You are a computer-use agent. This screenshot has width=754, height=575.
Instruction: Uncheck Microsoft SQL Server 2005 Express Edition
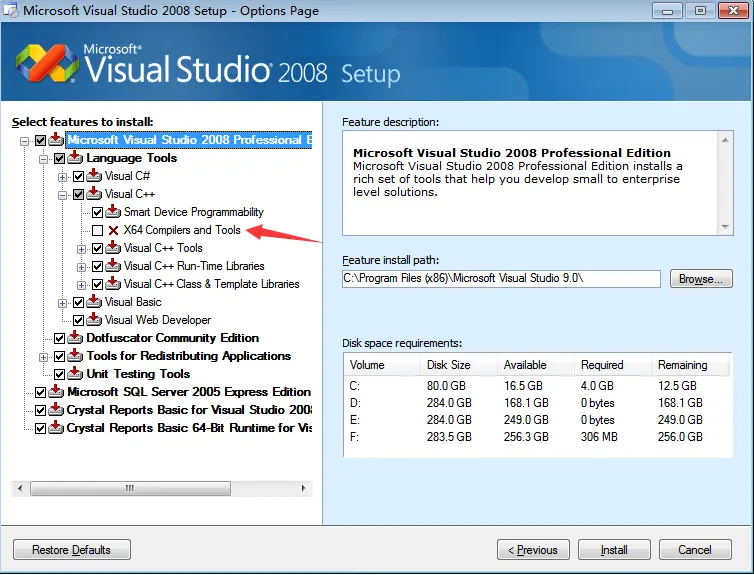coord(40,392)
